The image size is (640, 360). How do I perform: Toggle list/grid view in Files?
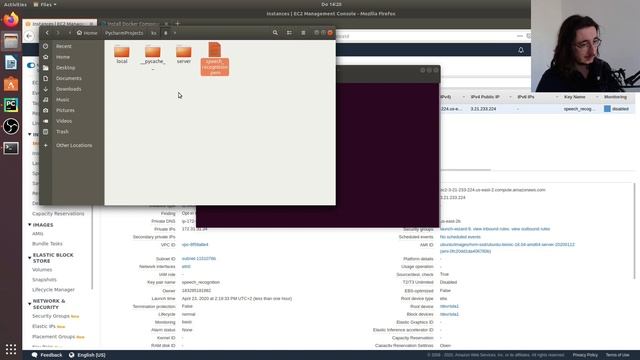click(289, 33)
